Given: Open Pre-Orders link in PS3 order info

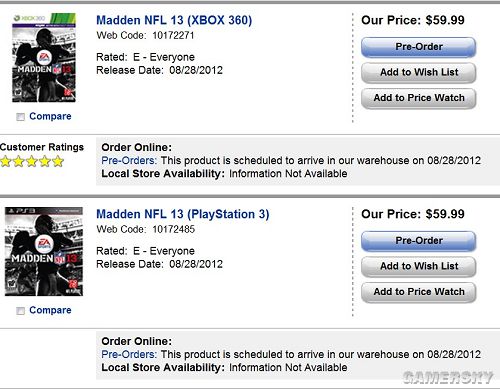Looking at the screenshot, I should 129,354.
